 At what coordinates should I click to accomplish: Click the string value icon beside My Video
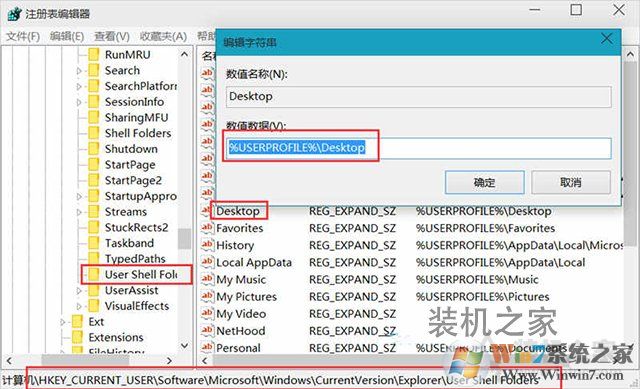tap(207, 313)
